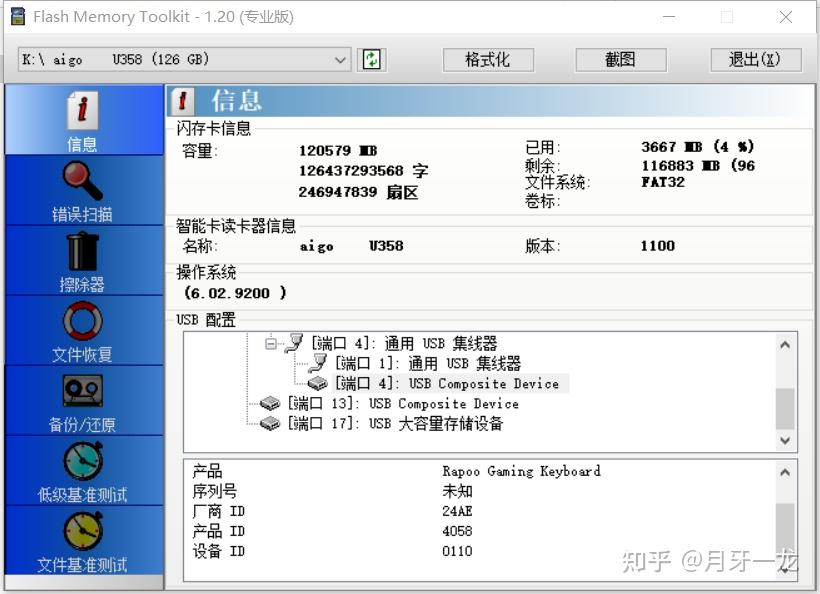This screenshot has width=820, height=594.
Task: Click the Flash Memory Toolkit title bar icon
Action: [x=17, y=16]
